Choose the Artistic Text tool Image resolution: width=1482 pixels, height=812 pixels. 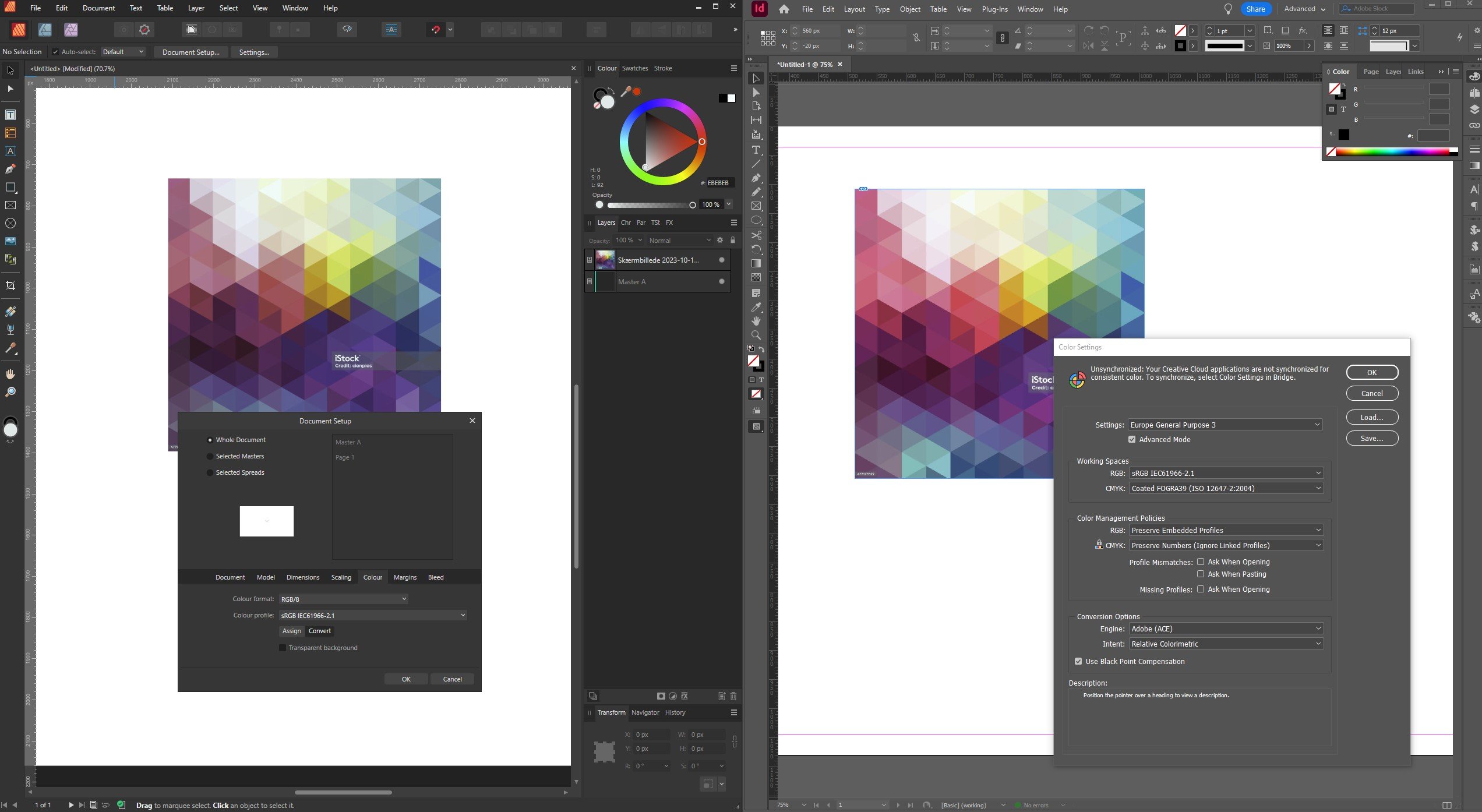[x=10, y=151]
